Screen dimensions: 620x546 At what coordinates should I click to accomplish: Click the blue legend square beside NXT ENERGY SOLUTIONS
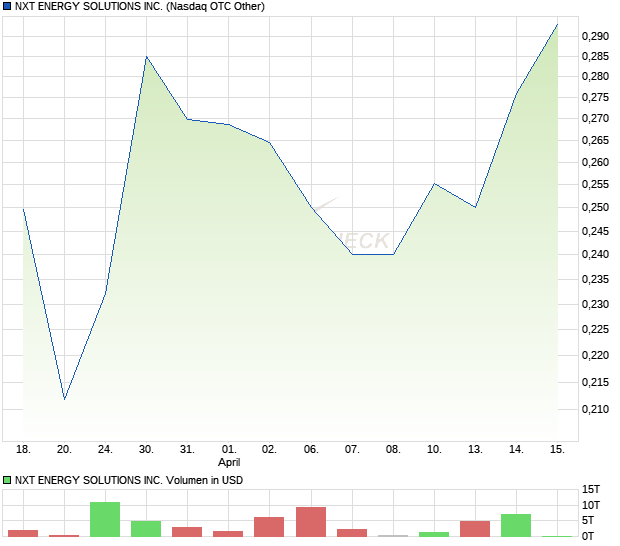(7, 7)
